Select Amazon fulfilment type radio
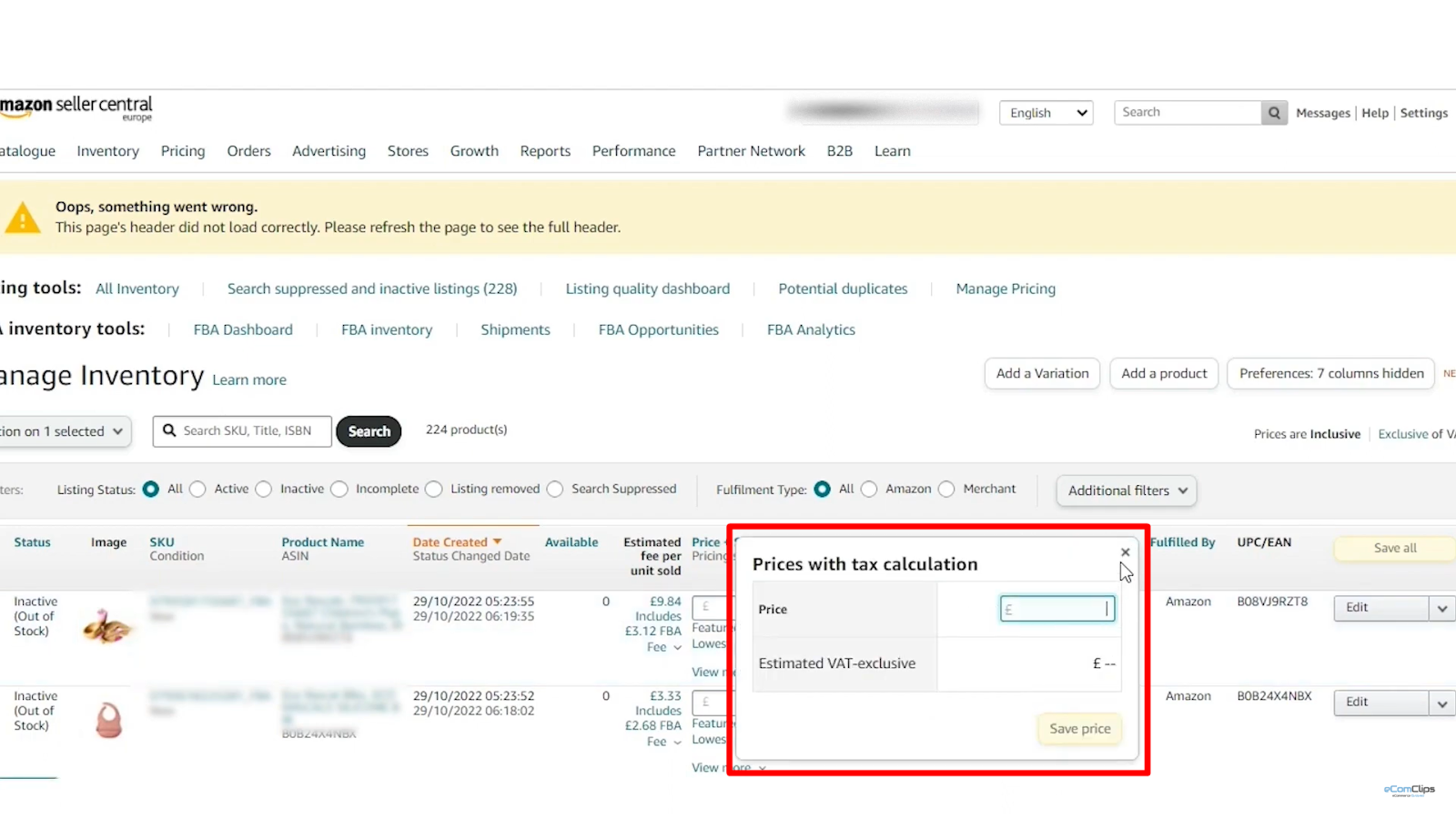The width and height of the screenshot is (1456, 819). [869, 490]
